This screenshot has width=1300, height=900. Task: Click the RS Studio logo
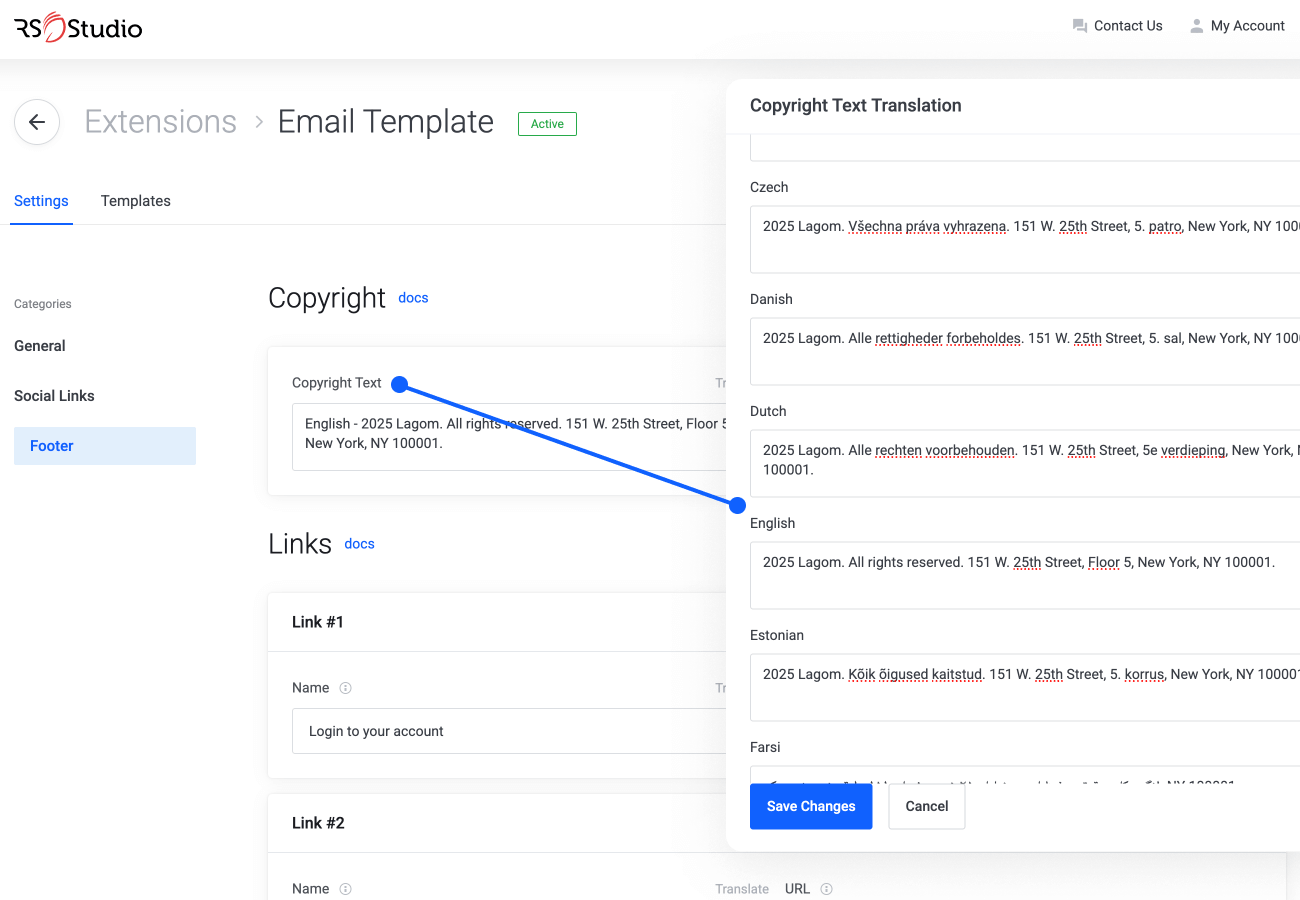(x=78, y=28)
